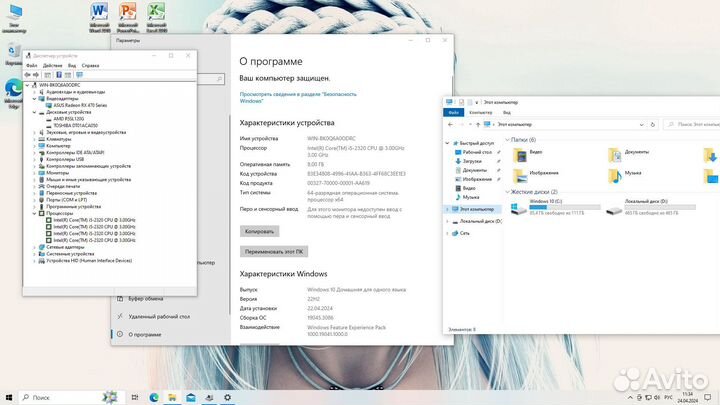Open Действие menu in Device Manager
The image size is (720, 405).
(x=52, y=66)
